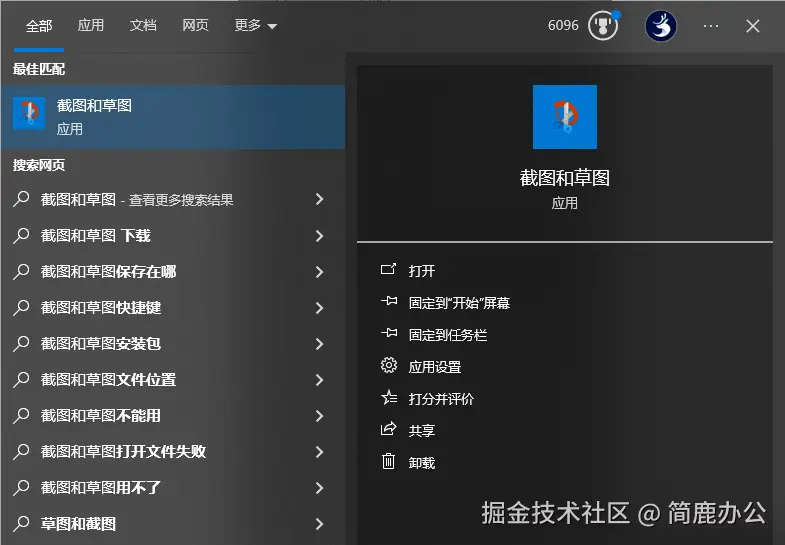
Task: Click the share icon beside 共享
Action: [x=388, y=429]
